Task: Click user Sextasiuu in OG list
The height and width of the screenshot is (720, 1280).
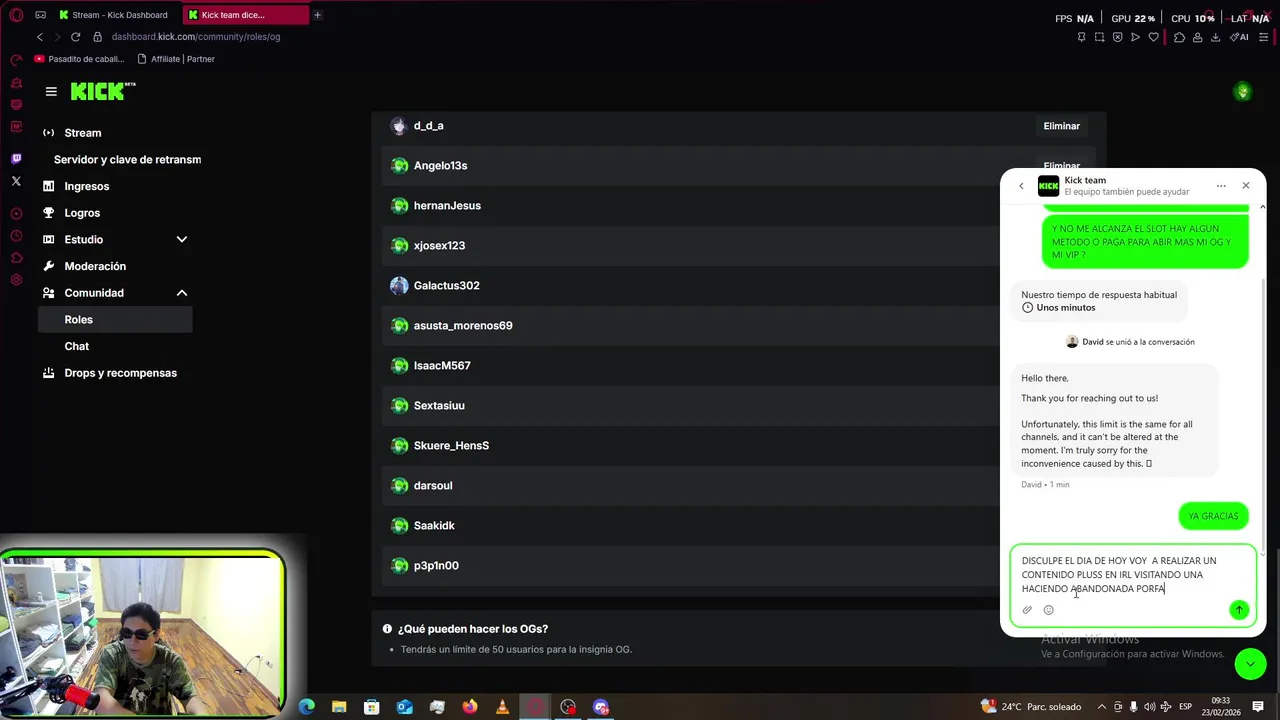Action: point(439,406)
